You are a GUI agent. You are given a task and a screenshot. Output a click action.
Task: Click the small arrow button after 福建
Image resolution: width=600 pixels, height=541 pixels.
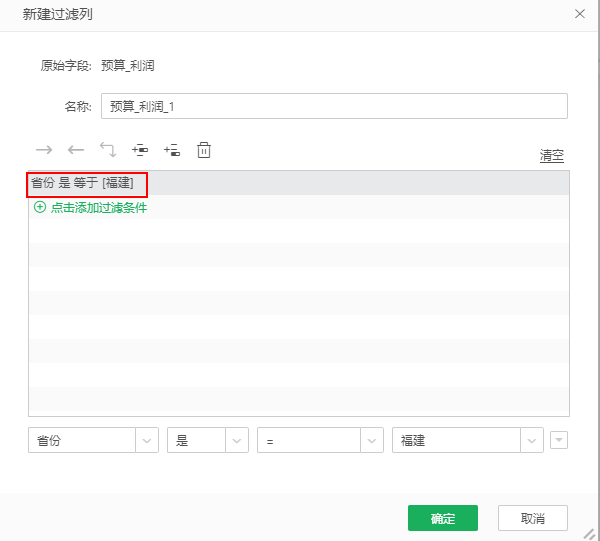click(x=559, y=440)
